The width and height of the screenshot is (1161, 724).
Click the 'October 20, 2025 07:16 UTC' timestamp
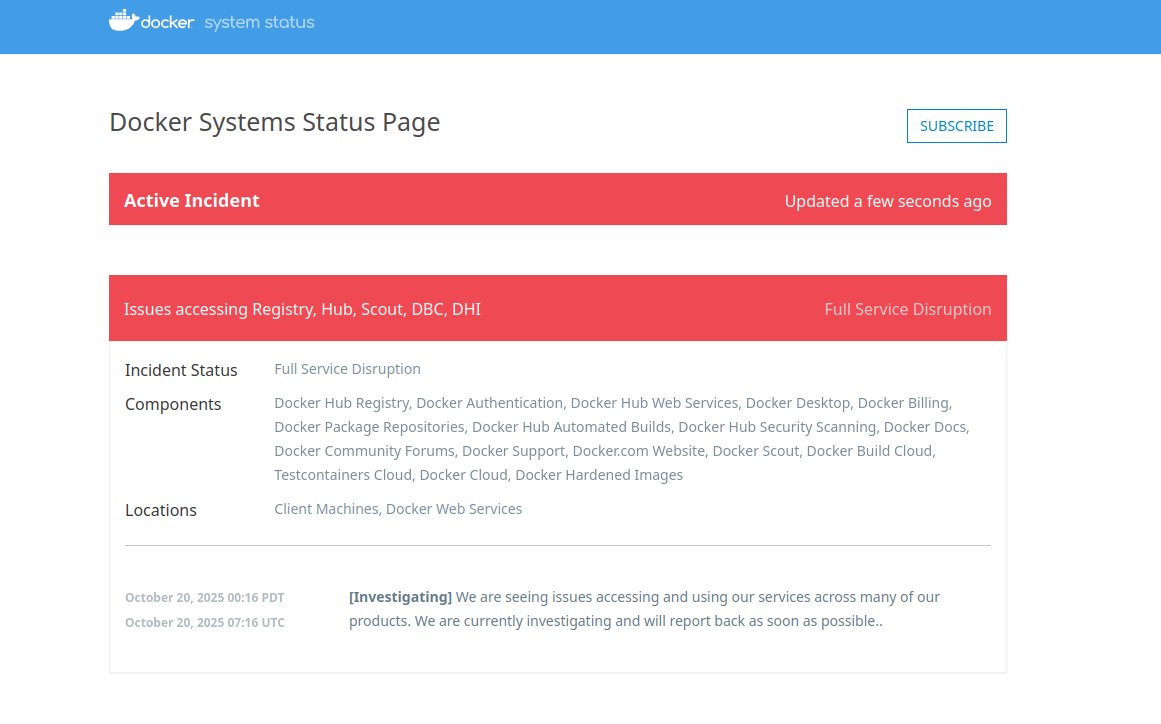coord(204,623)
